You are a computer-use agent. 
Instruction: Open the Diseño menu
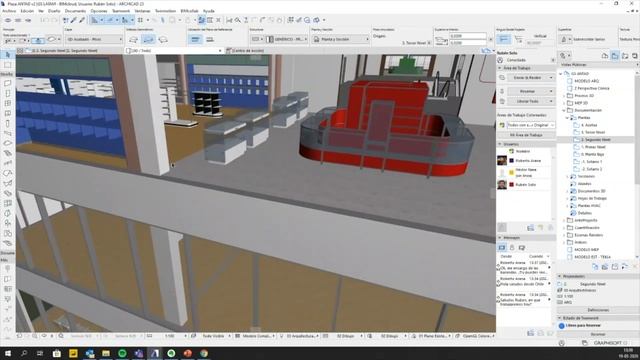(54, 11)
